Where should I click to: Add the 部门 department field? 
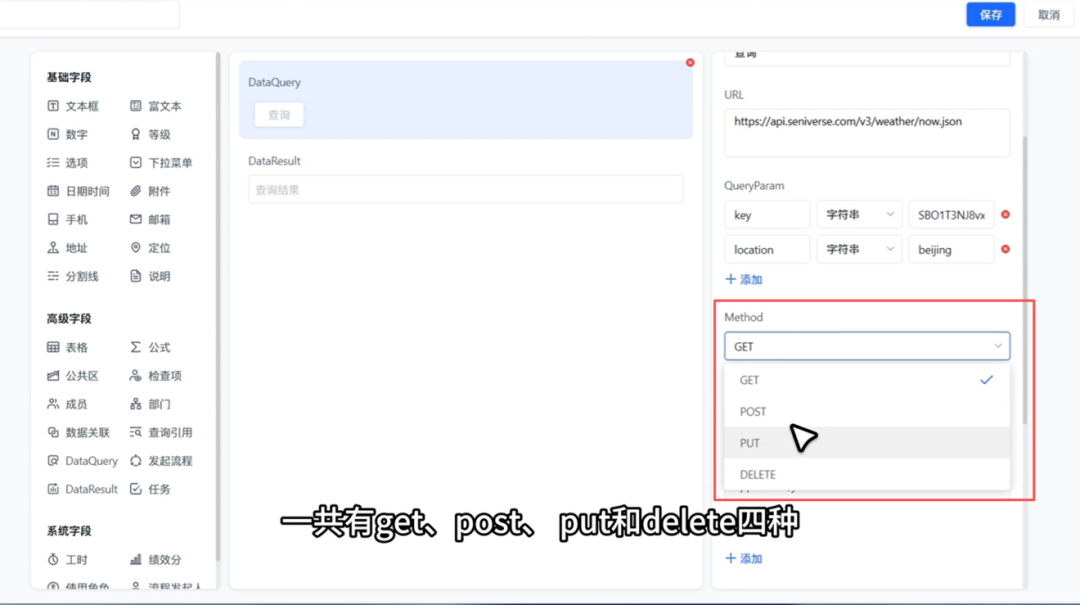(150, 404)
